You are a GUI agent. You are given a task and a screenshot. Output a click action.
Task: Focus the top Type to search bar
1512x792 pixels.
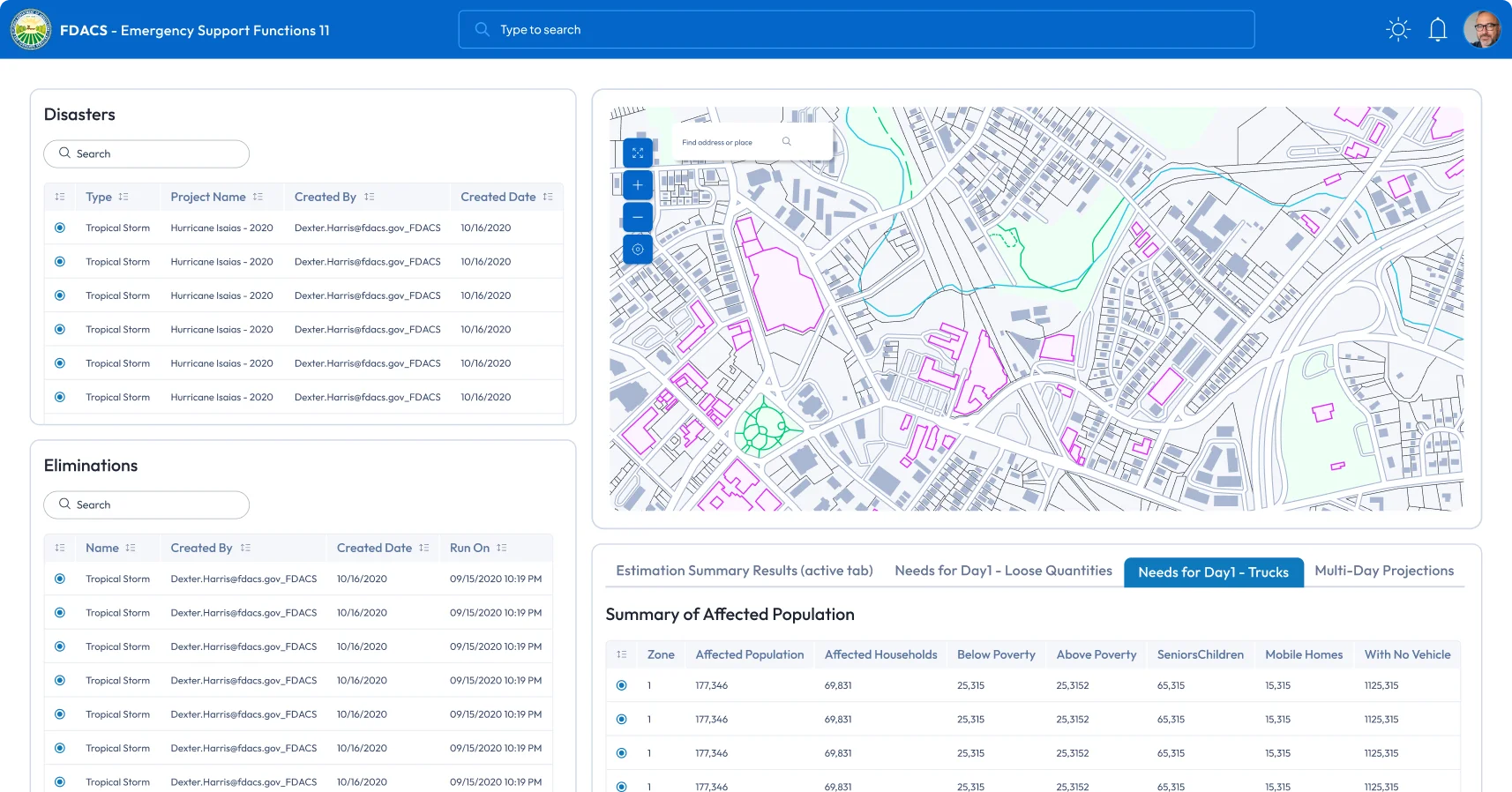(x=856, y=30)
